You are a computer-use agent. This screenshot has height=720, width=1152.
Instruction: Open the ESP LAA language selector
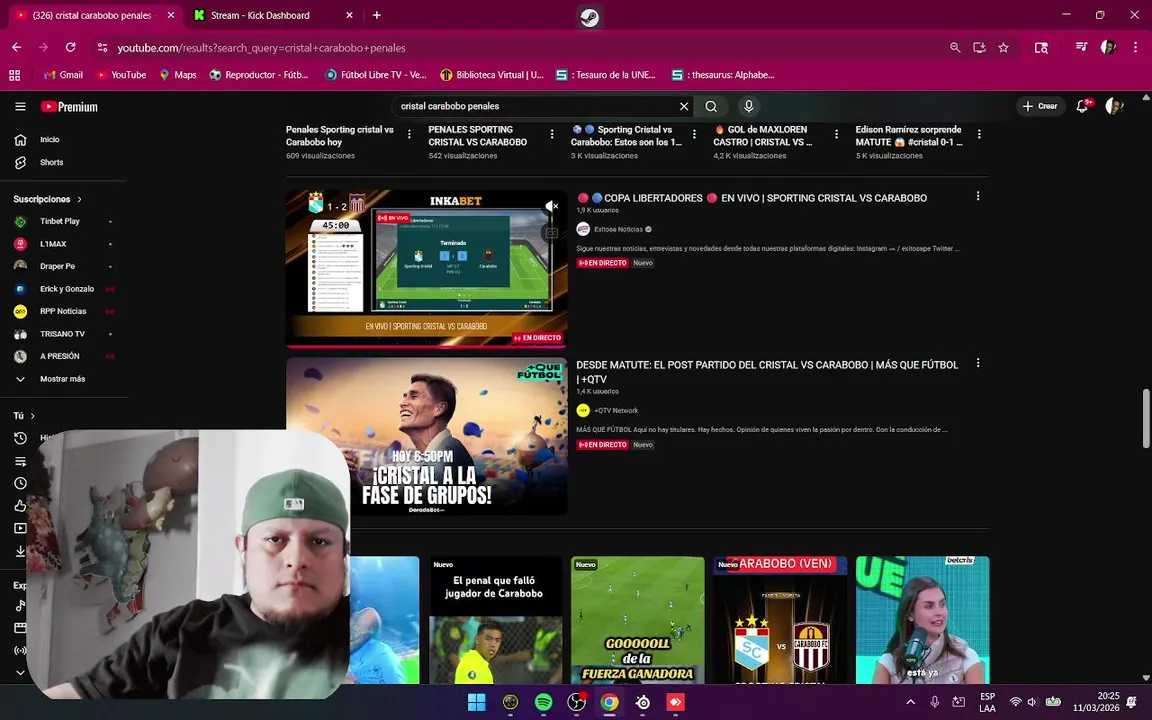[x=987, y=702]
